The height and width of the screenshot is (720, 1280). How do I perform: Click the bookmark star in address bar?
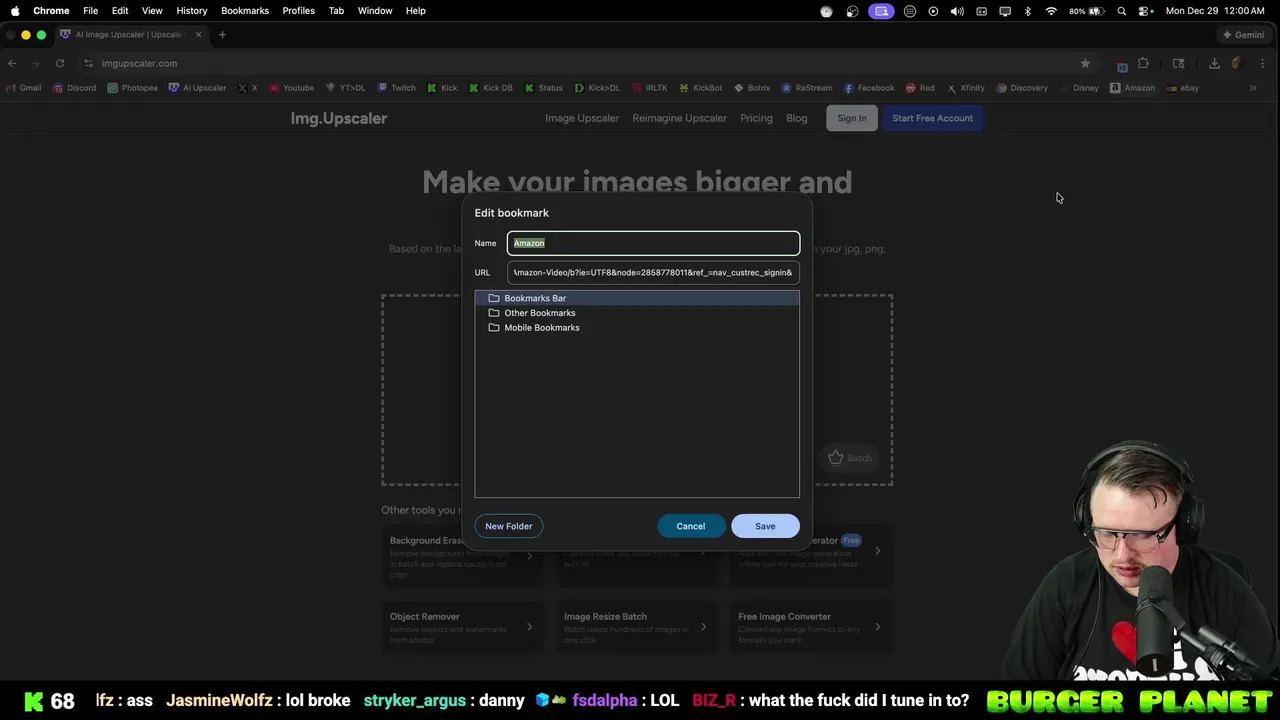point(1085,63)
